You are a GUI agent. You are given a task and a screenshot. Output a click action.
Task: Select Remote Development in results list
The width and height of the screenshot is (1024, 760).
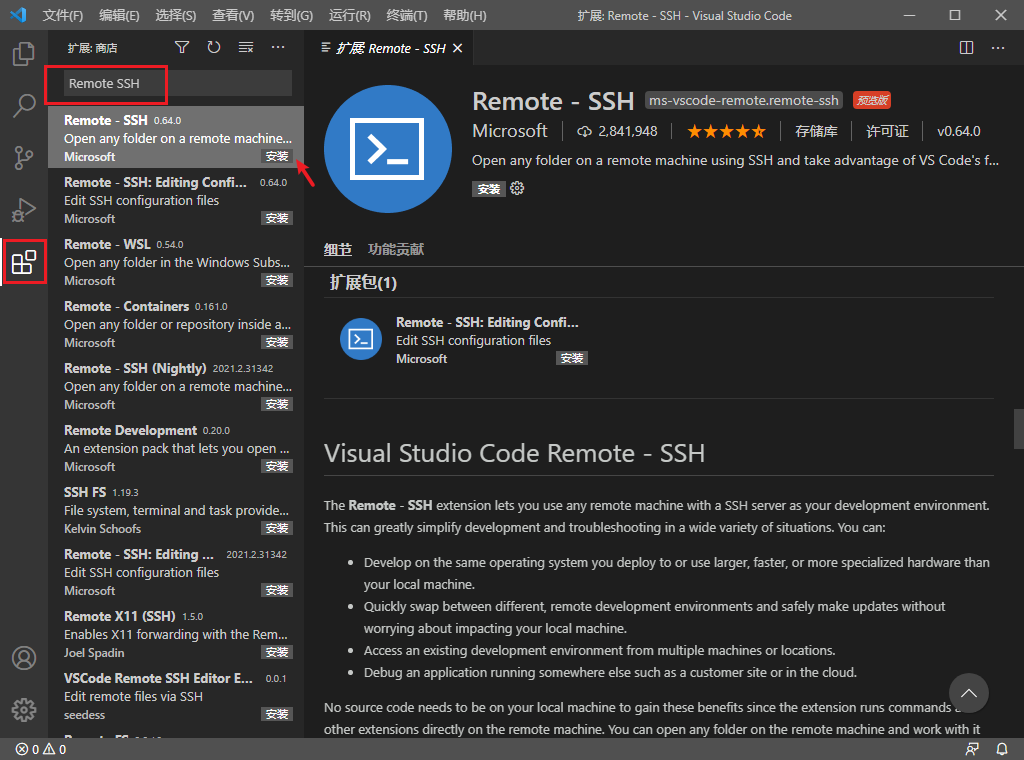[176, 448]
